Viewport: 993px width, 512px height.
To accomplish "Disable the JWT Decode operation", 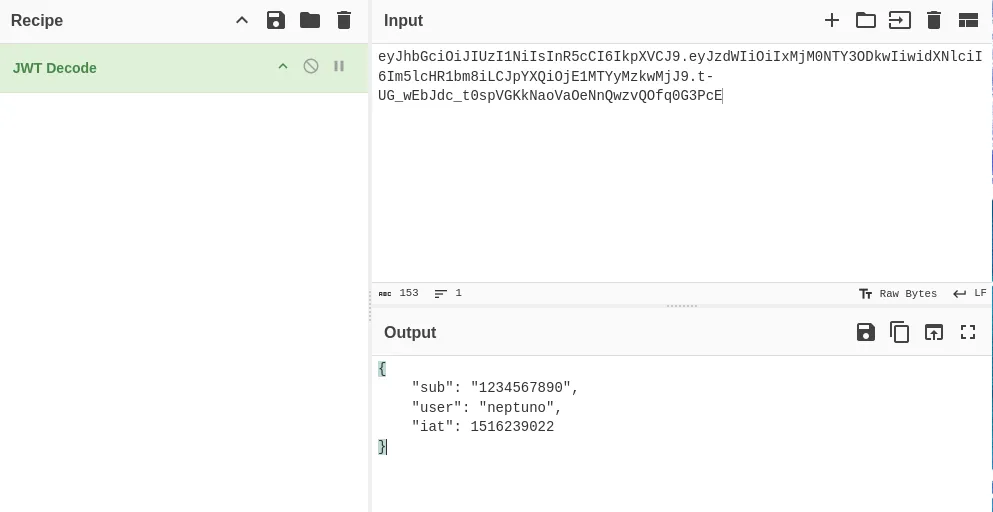I will [311, 66].
